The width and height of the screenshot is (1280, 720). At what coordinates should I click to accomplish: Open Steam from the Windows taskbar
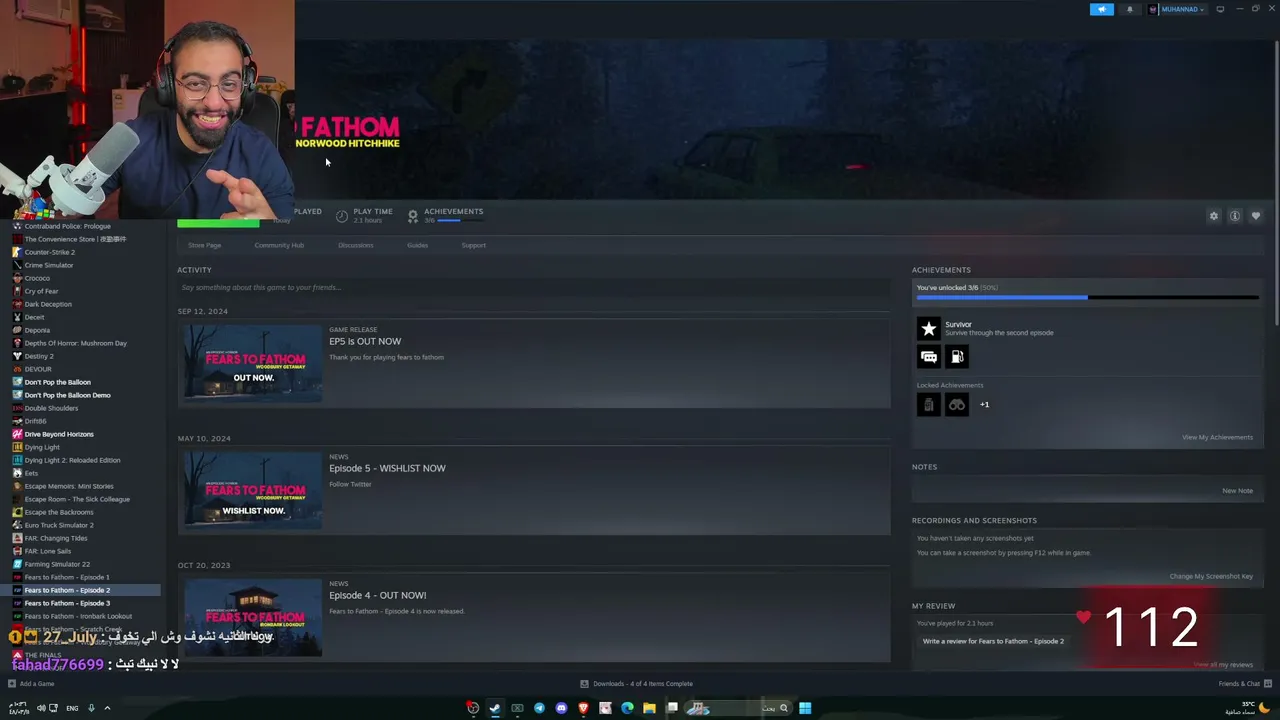(495, 708)
